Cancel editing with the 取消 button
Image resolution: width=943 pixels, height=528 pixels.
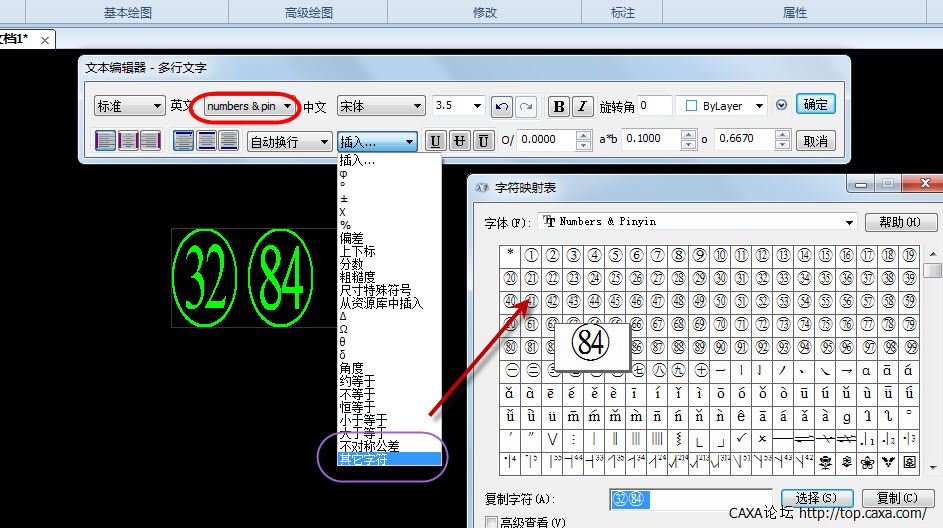coord(815,141)
